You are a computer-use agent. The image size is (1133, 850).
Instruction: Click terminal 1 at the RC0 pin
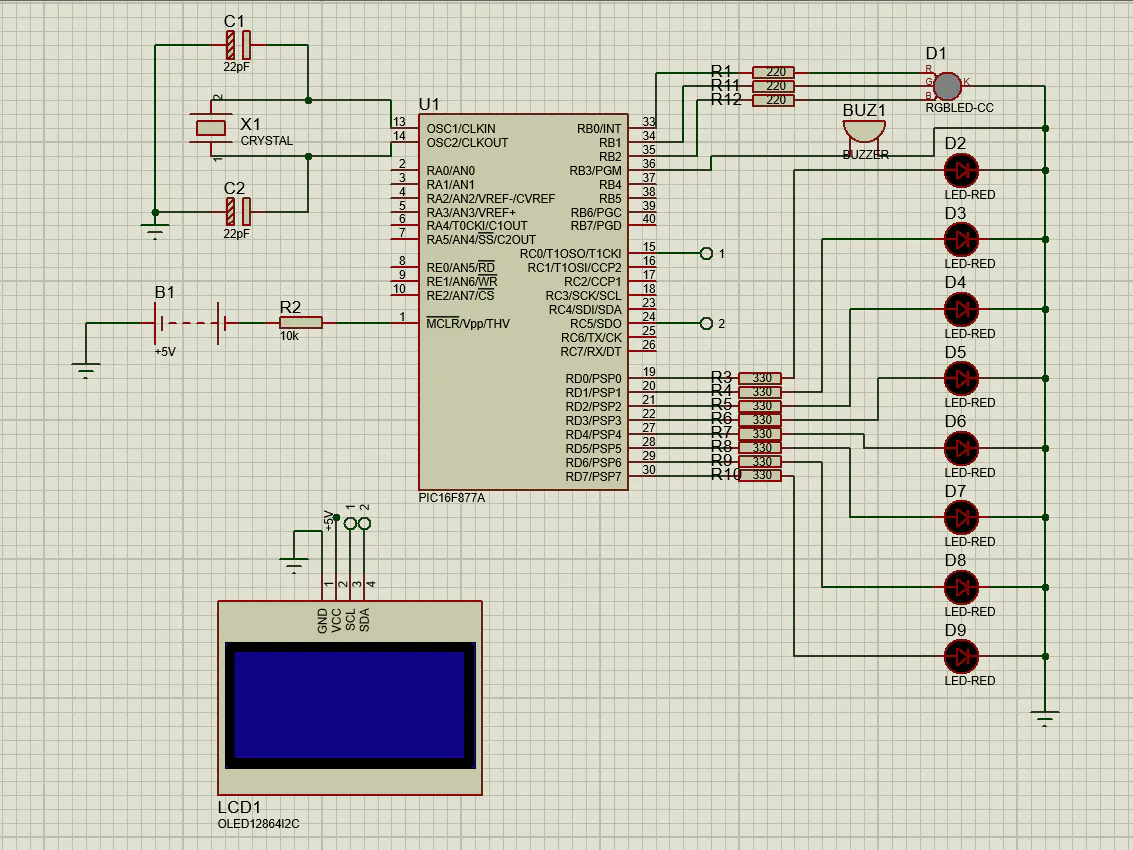pos(706,254)
